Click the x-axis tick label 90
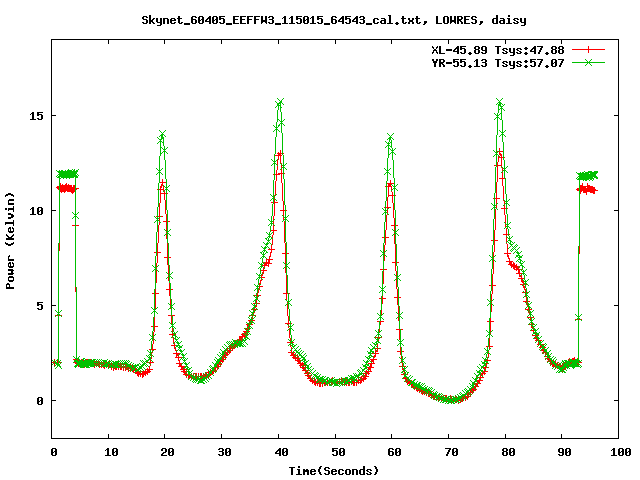Viewport: 640px width, 480px height. point(564,452)
